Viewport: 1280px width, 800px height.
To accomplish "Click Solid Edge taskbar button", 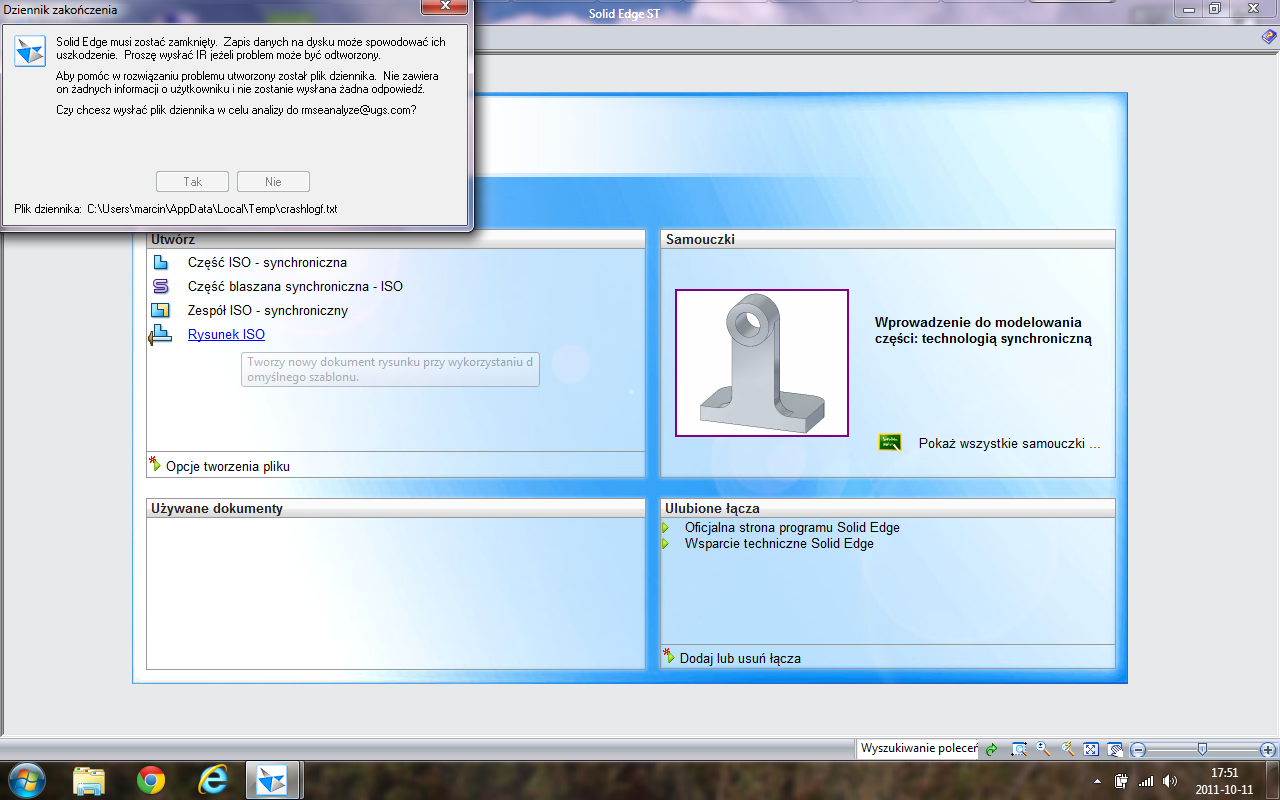I will [272, 779].
